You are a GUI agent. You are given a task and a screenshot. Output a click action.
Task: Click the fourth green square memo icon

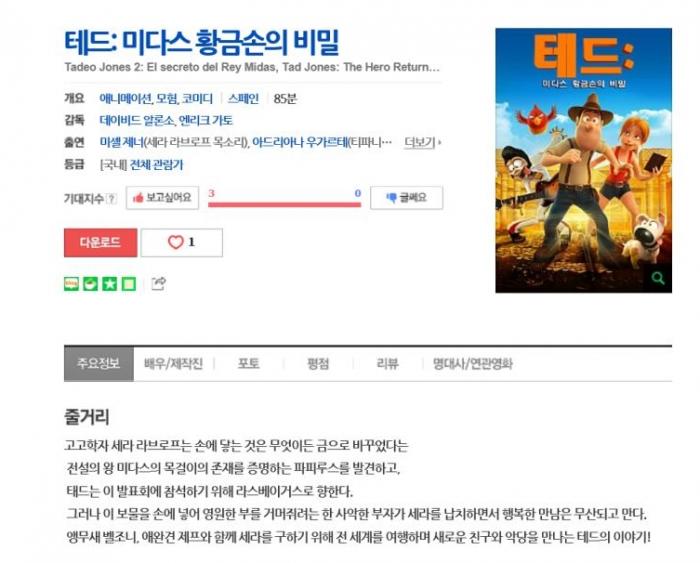(129, 284)
